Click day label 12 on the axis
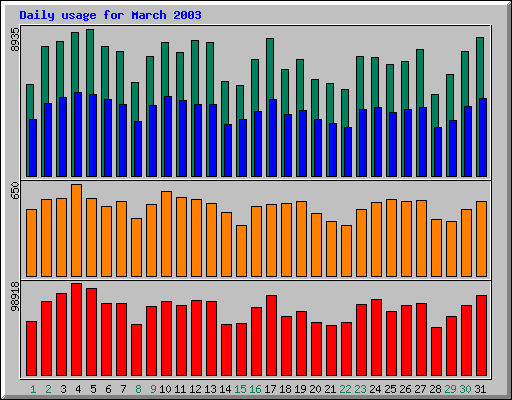Viewport: 512px width, 400px height. pos(195,389)
